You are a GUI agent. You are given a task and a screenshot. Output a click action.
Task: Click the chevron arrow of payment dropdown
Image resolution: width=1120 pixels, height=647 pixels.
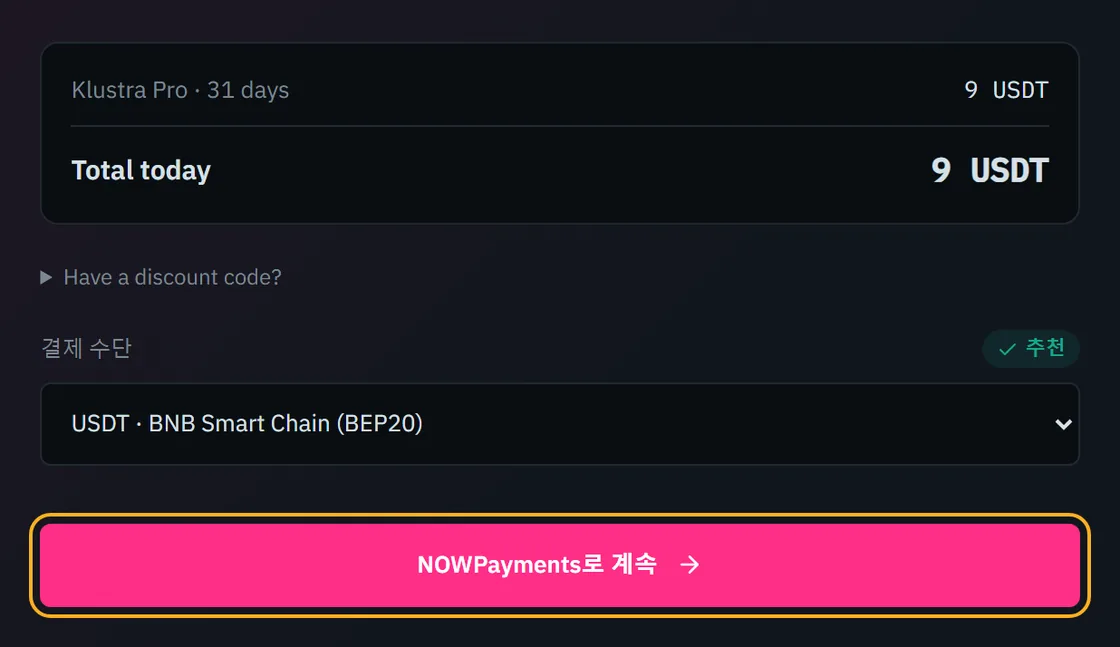(x=1063, y=424)
